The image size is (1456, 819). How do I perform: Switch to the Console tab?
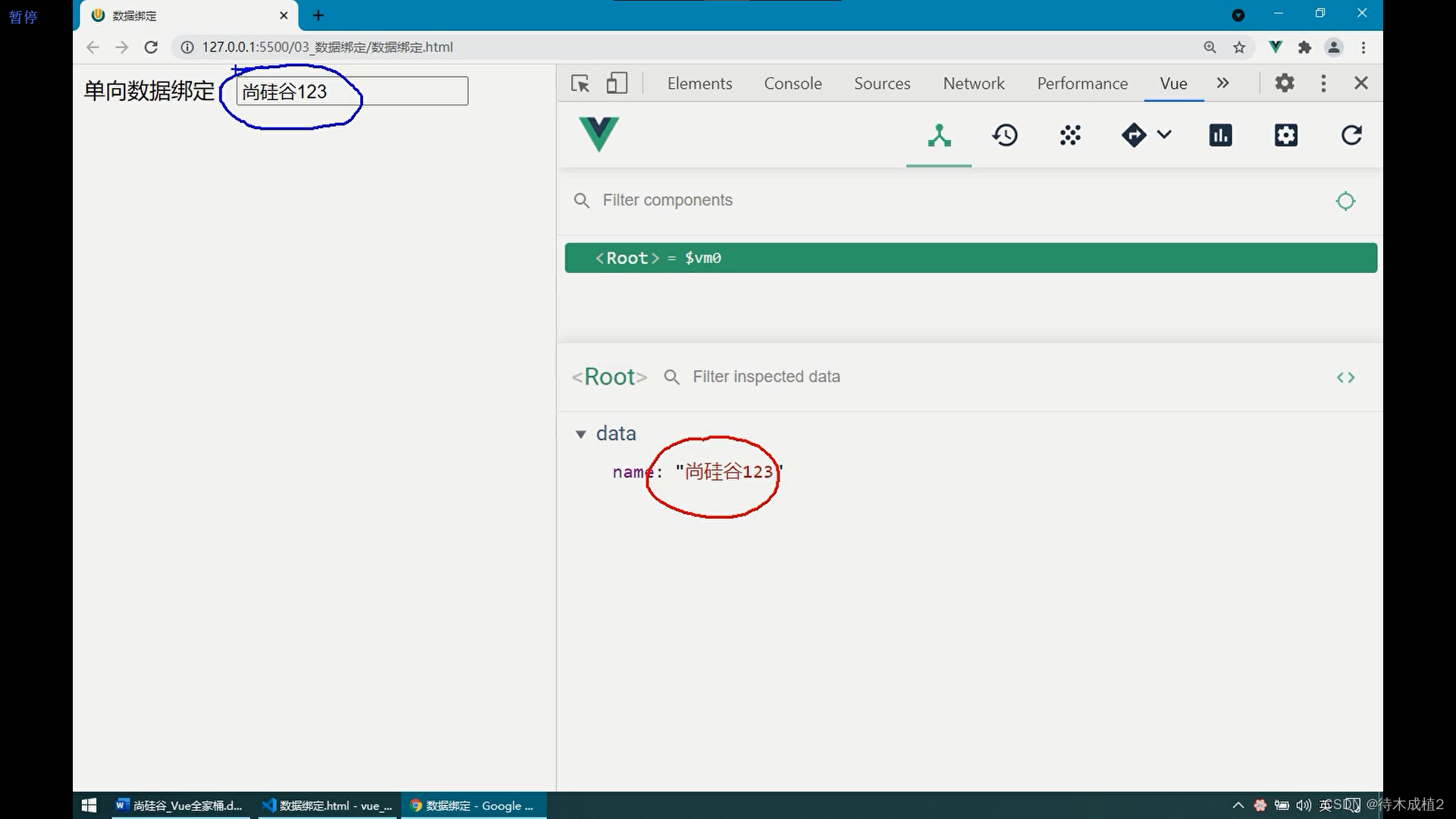[x=792, y=83]
